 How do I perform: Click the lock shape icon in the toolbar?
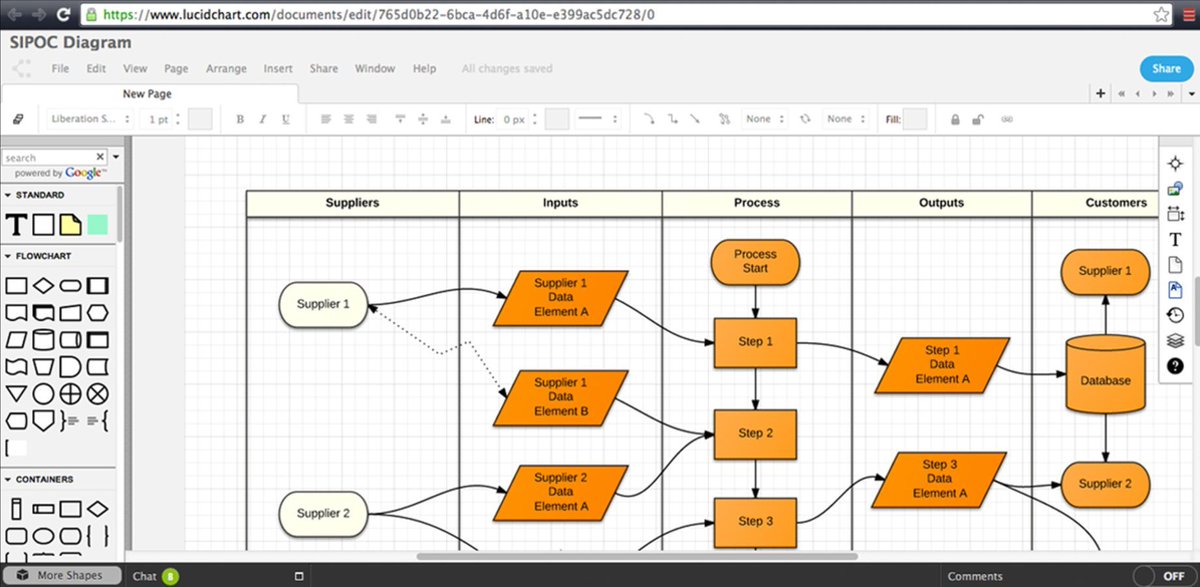pyautogui.click(x=956, y=119)
